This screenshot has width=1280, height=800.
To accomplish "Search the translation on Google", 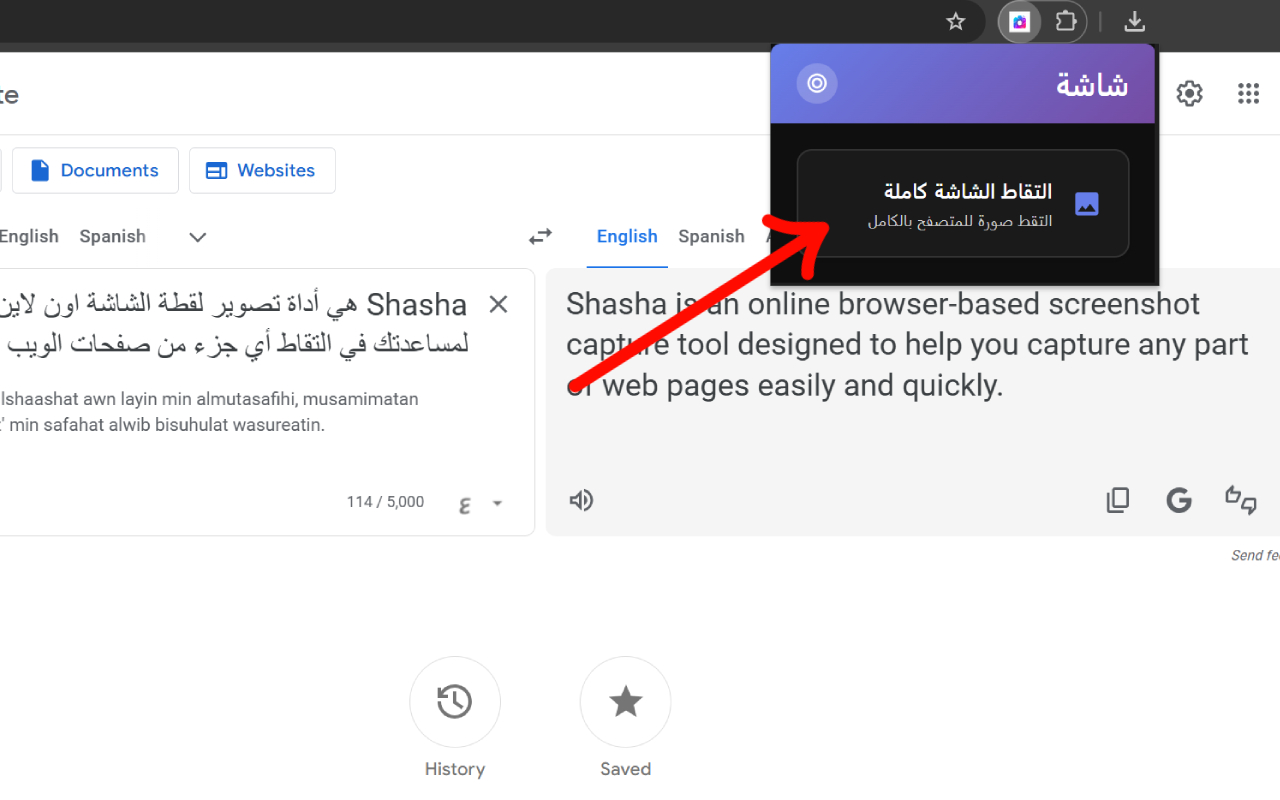I will (1179, 500).
